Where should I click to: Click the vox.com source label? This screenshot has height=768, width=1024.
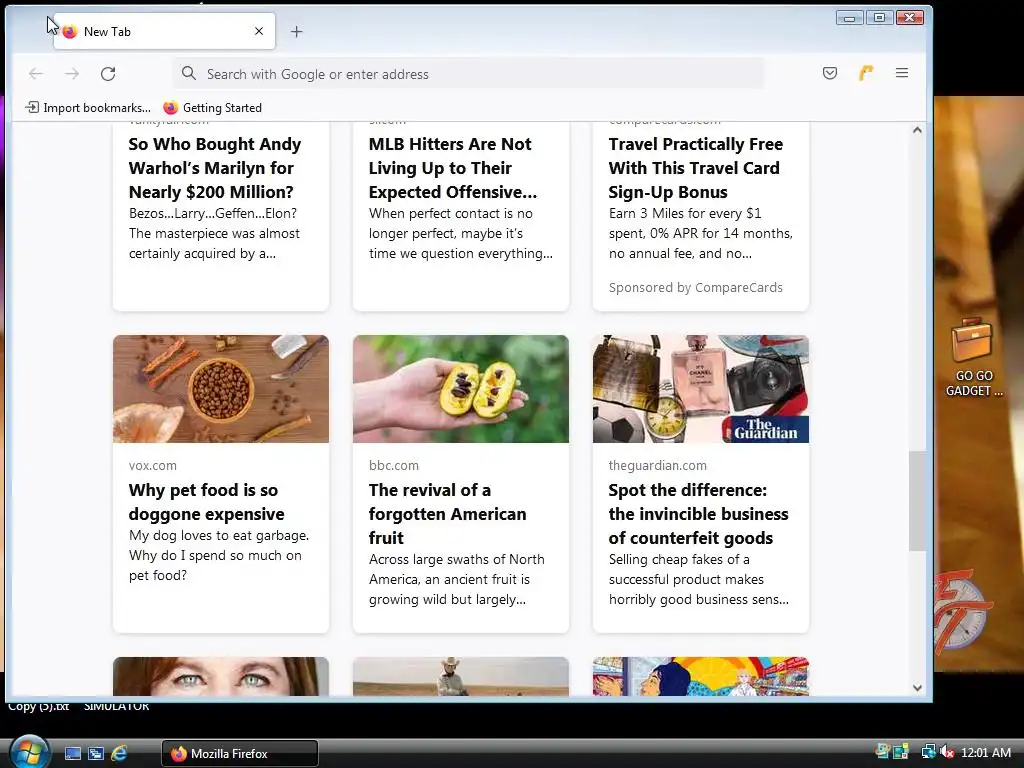153,466
